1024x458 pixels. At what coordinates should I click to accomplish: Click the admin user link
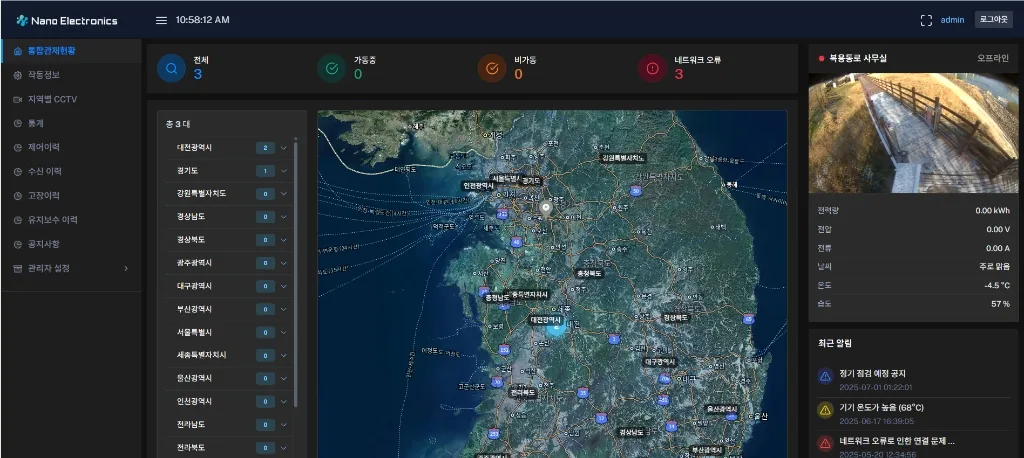point(952,20)
